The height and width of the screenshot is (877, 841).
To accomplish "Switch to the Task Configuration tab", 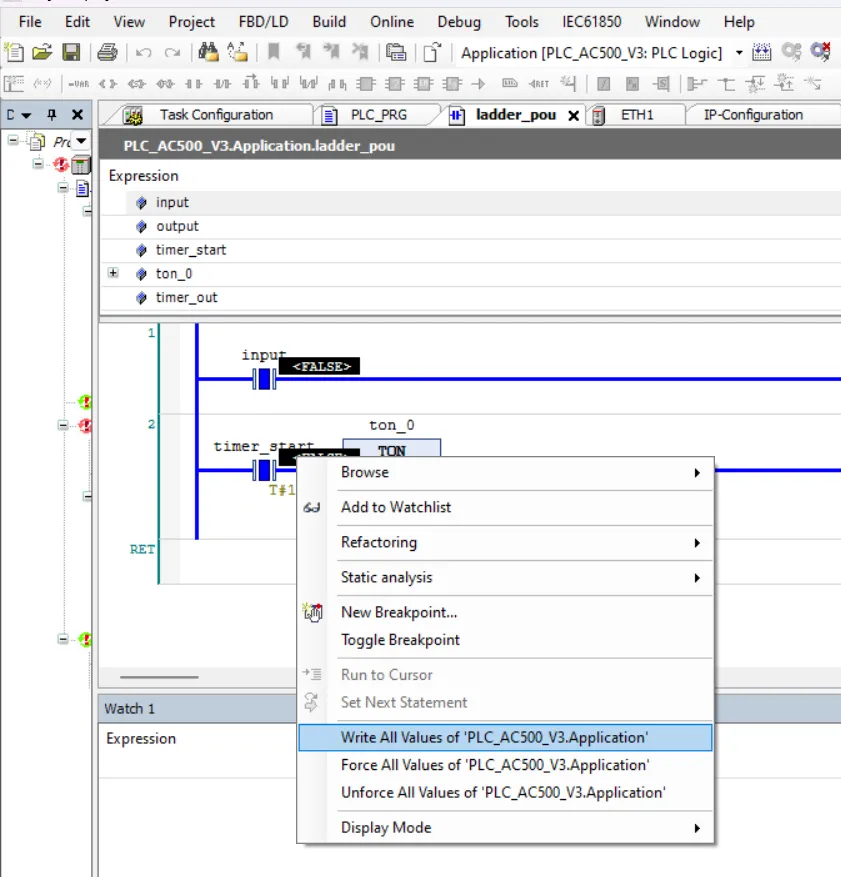I will click(x=216, y=115).
